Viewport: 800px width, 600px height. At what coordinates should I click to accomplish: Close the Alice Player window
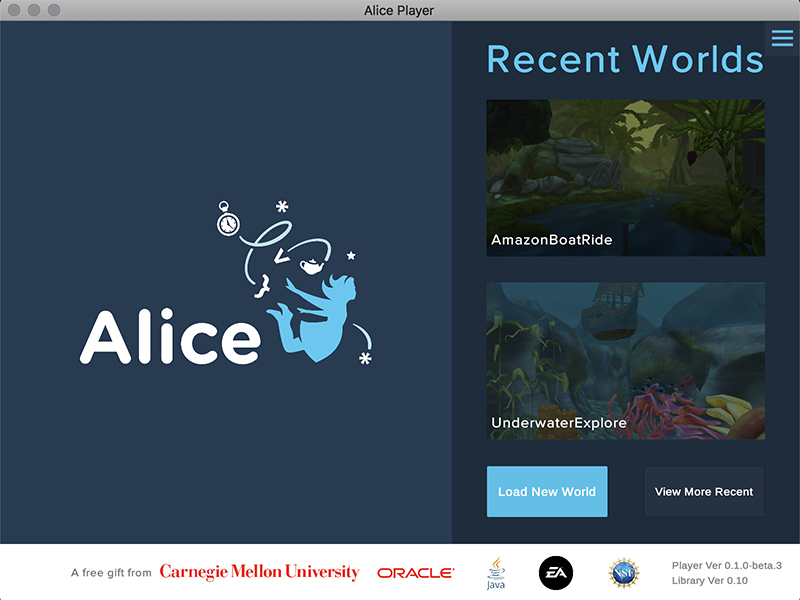click(14, 10)
